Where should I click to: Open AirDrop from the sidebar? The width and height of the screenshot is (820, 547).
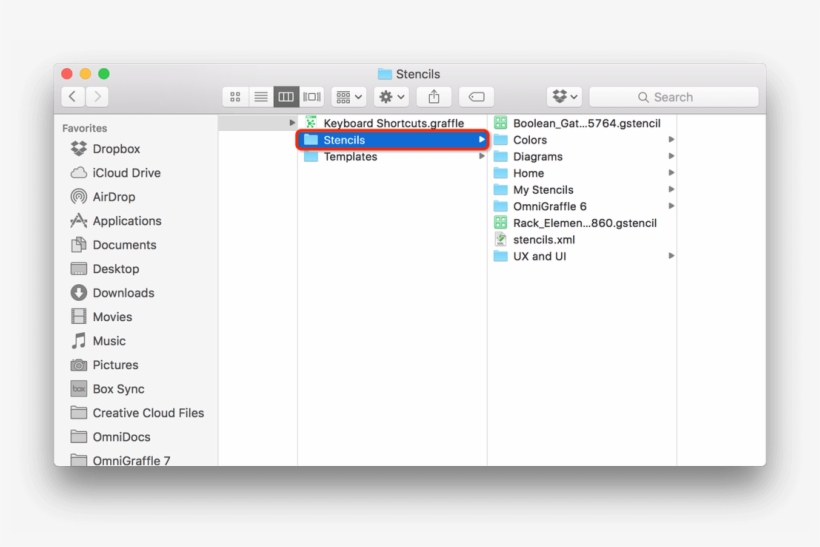(x=103, y=197)
